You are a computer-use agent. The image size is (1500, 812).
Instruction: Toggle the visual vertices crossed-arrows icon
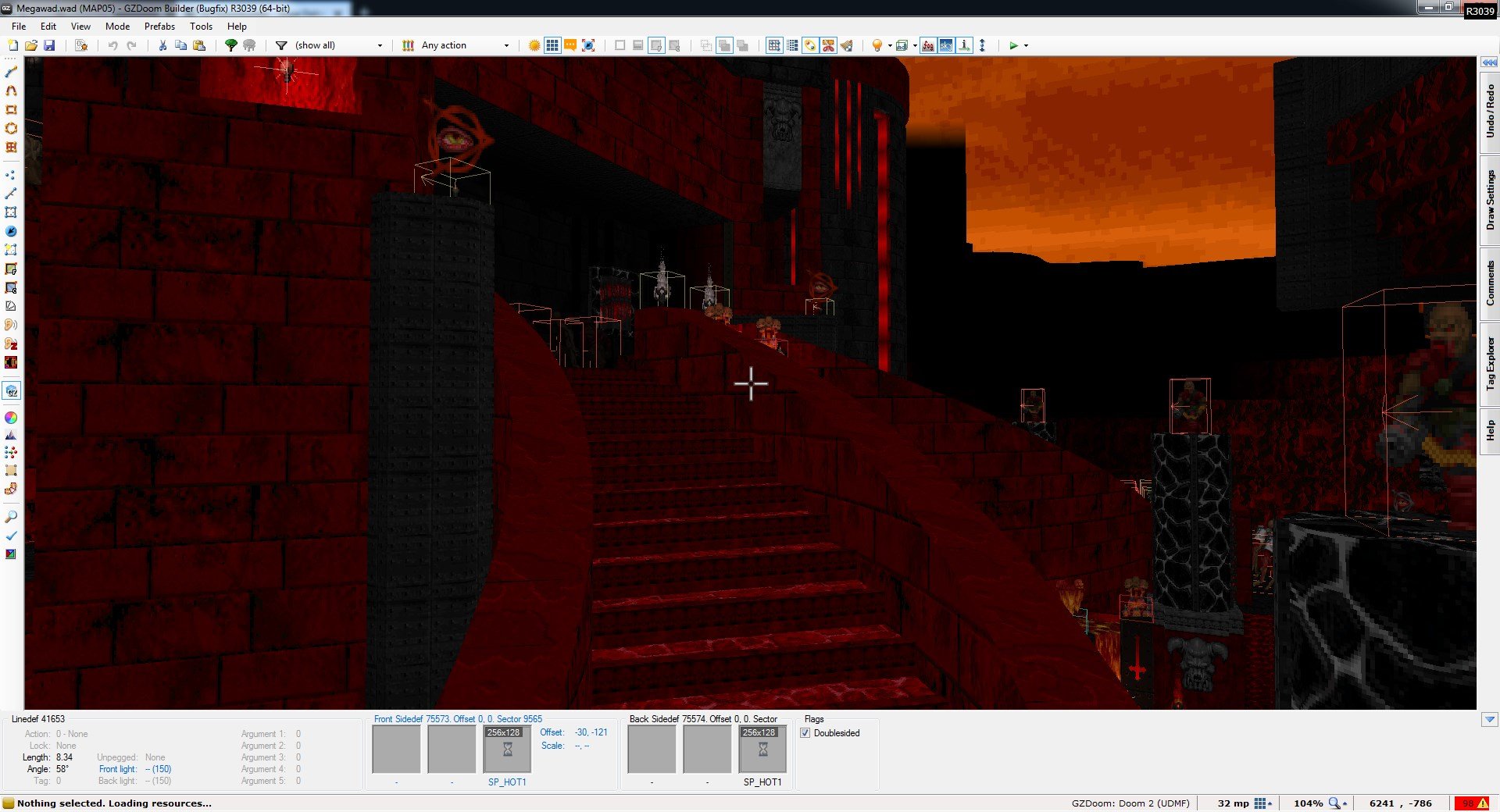coord(589,45)
